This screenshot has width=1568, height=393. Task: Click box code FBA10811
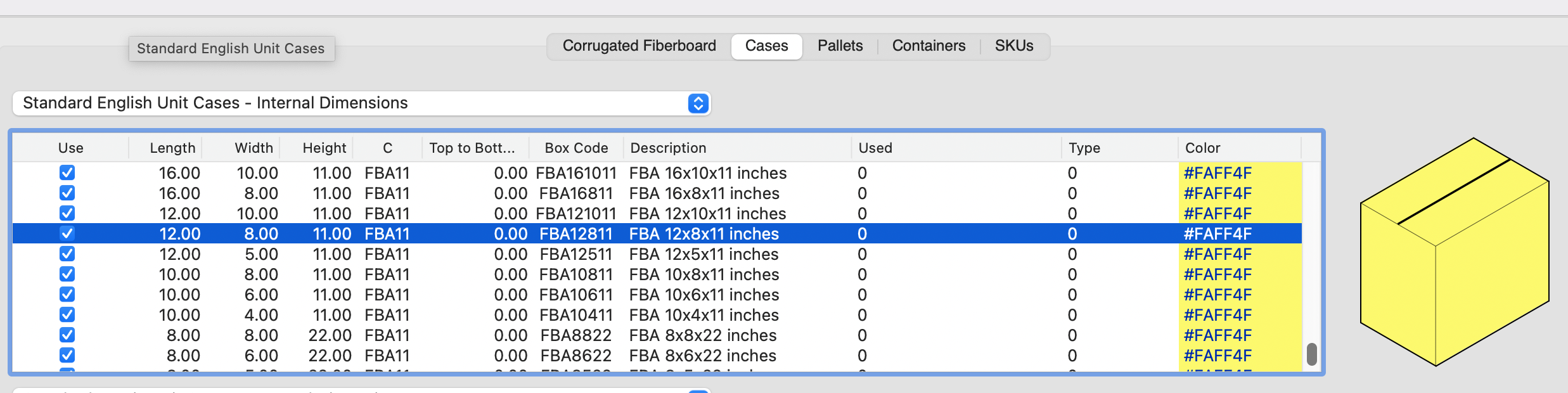pos(576,274)
